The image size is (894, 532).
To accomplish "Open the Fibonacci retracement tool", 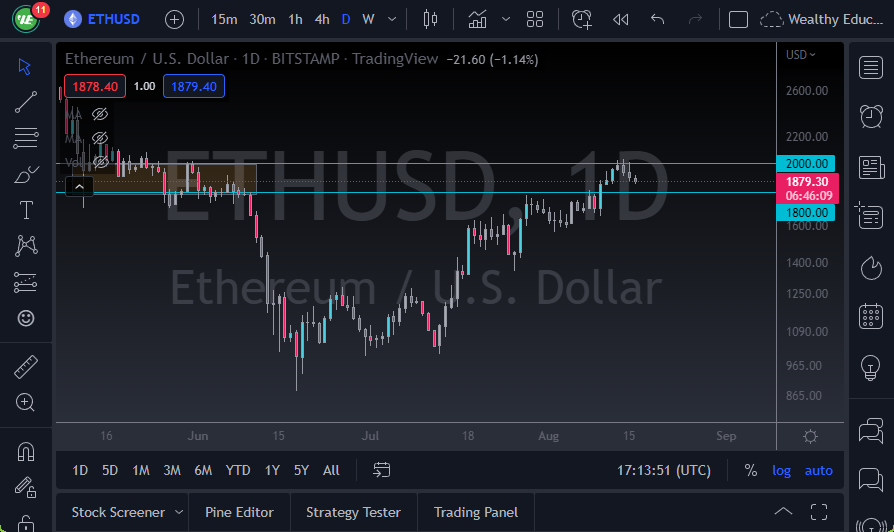I will [26, 137].
